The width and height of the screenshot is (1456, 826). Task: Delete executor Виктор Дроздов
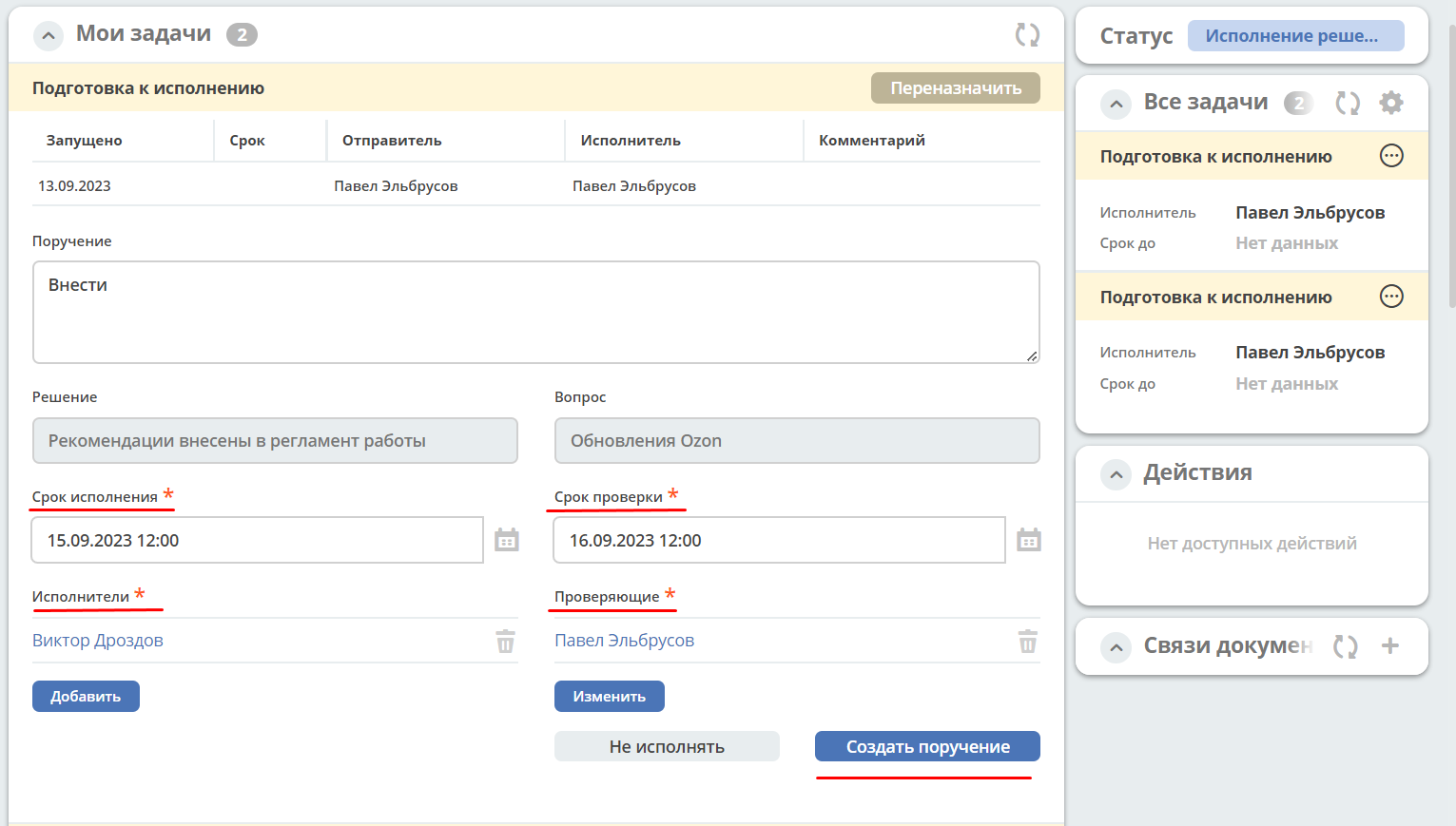pyautogui.click(x=506, y=642)
